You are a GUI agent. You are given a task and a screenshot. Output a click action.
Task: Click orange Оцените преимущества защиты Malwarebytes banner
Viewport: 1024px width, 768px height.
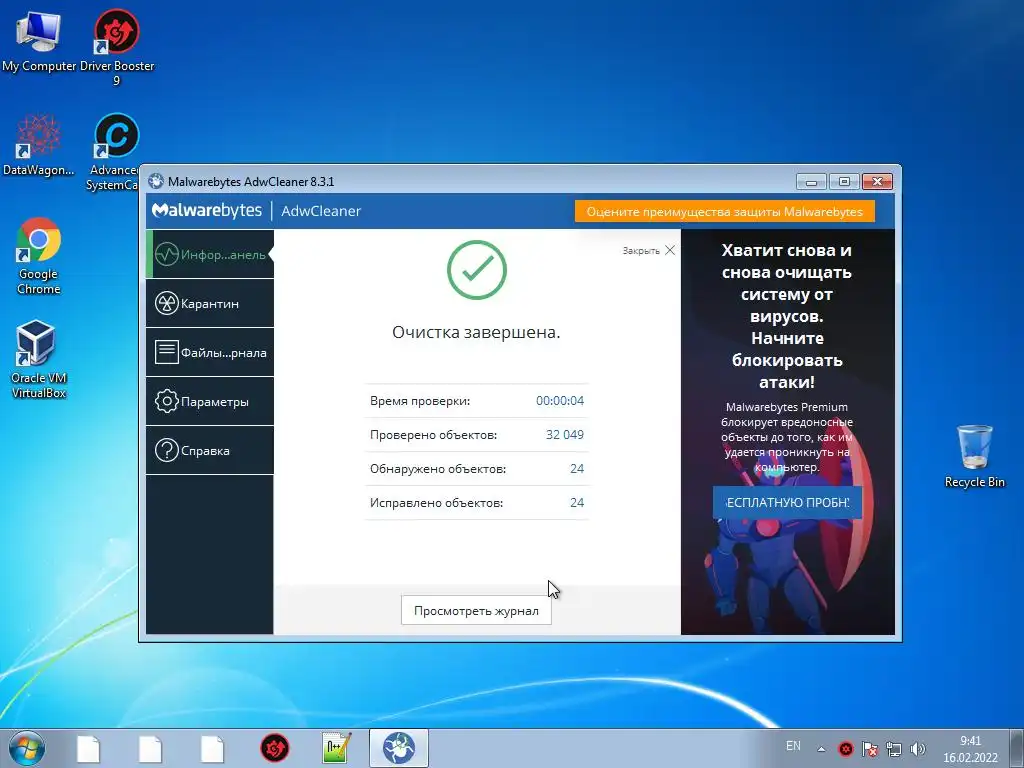pos(724,212)
